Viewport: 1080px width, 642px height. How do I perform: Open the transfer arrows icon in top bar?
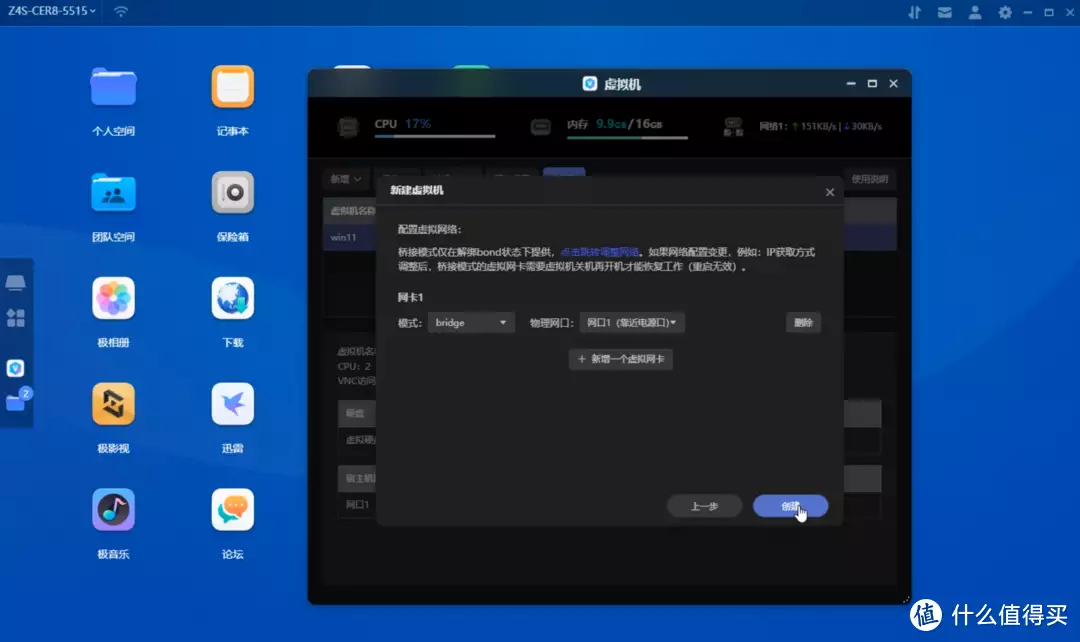[914, 12]
